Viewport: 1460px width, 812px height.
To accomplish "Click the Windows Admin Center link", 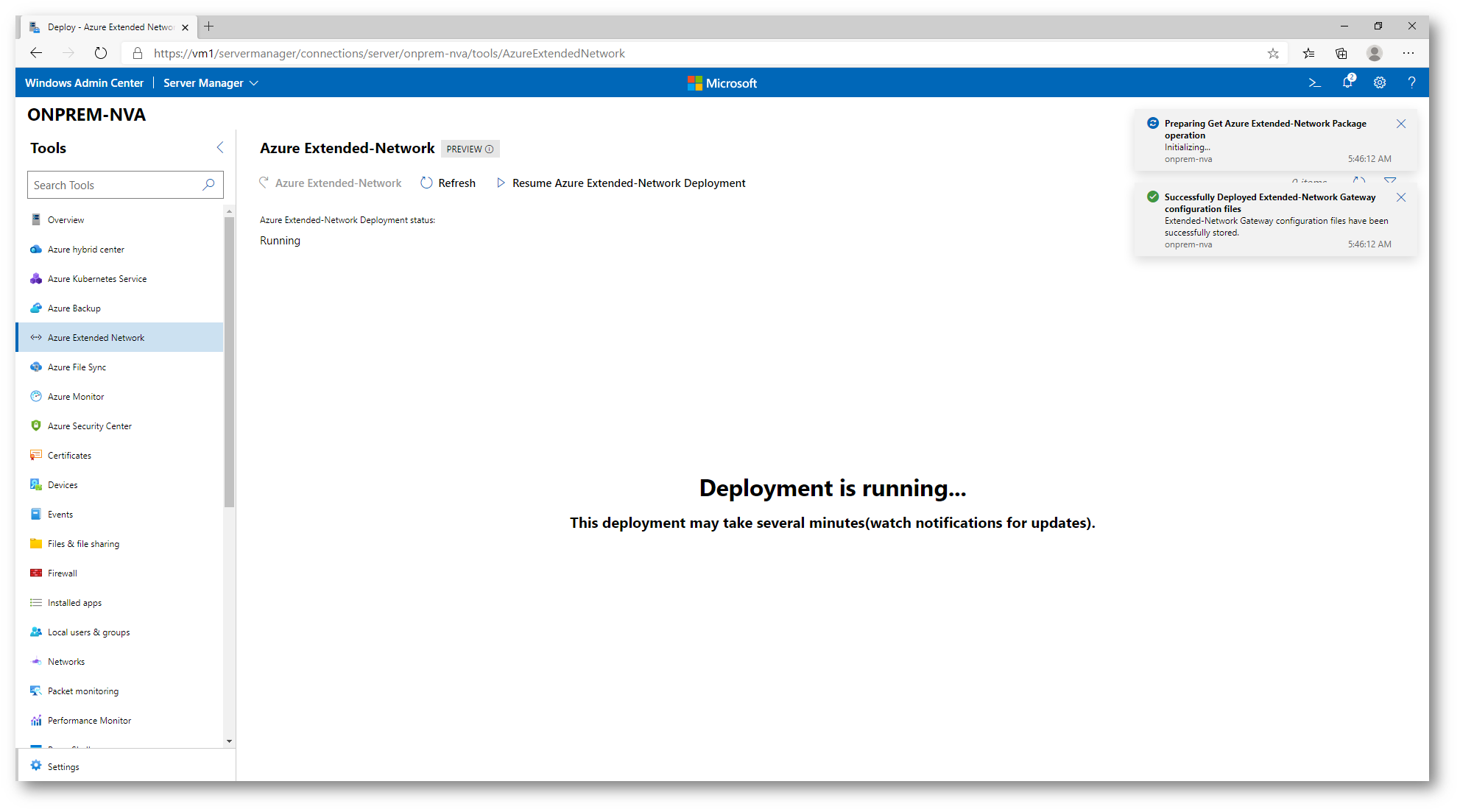I will (x=84, y=83).
